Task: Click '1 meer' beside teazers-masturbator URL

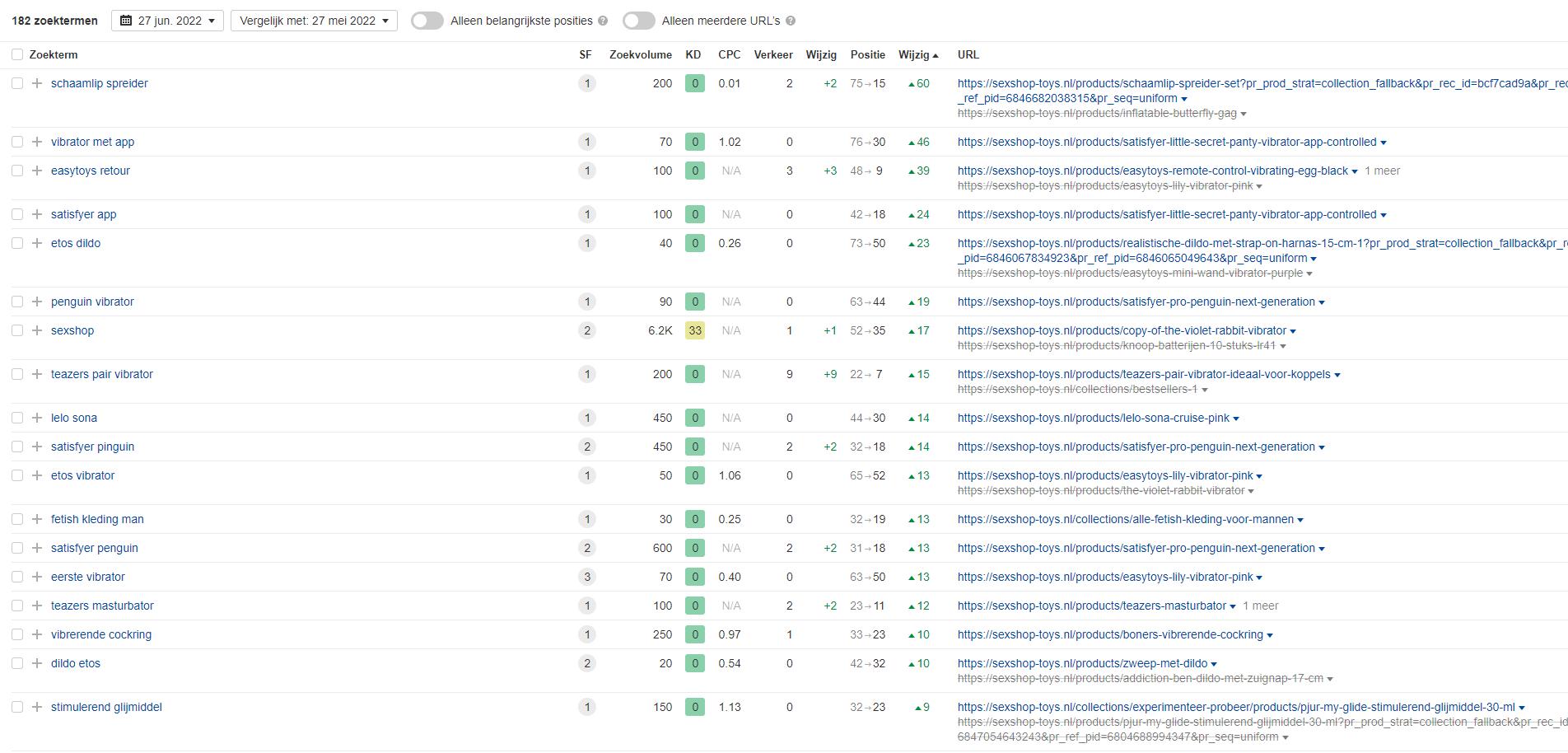Action: pos(1261,606)
